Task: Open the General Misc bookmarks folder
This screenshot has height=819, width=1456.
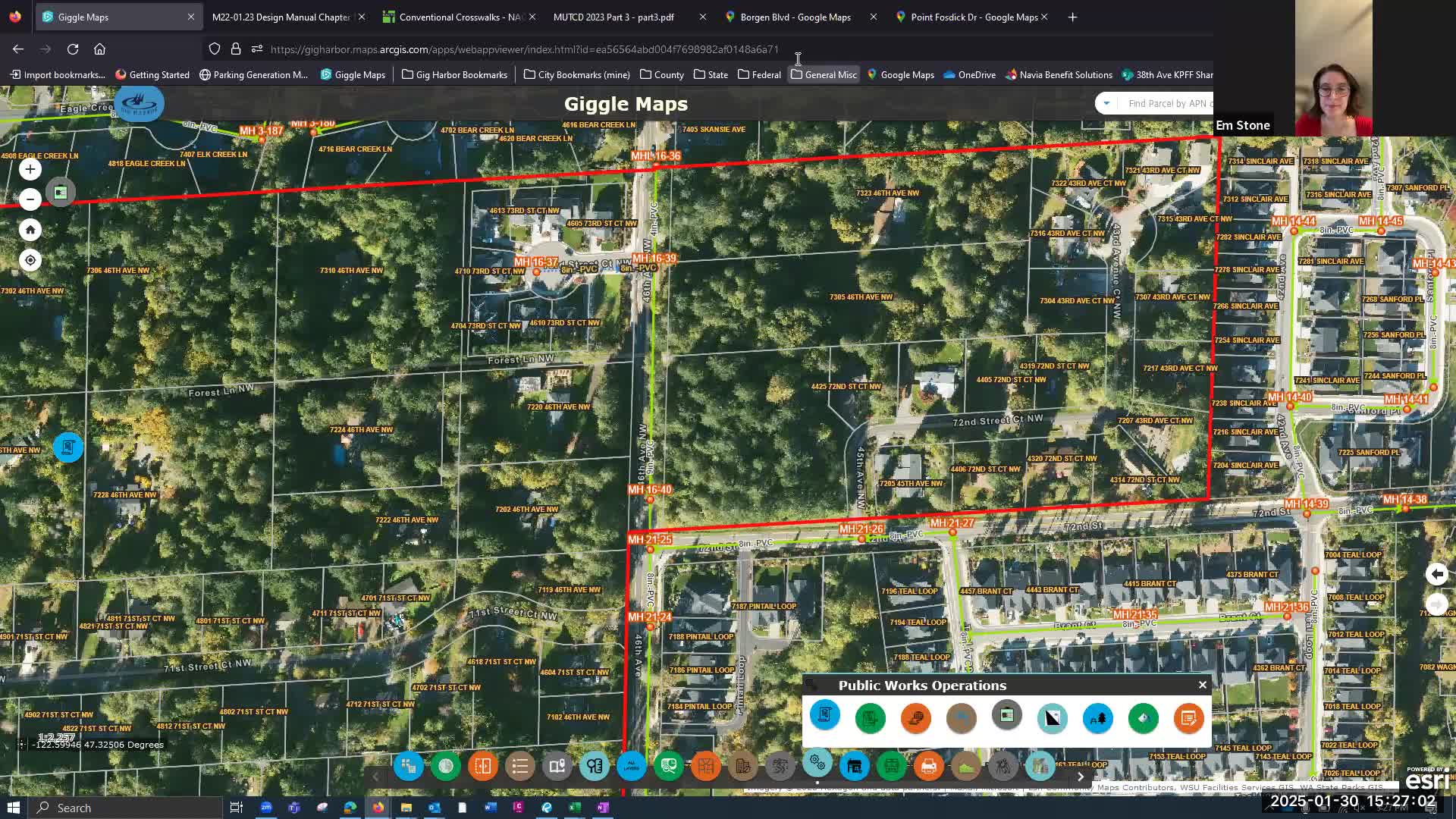Action: click(x=824, y=74)
